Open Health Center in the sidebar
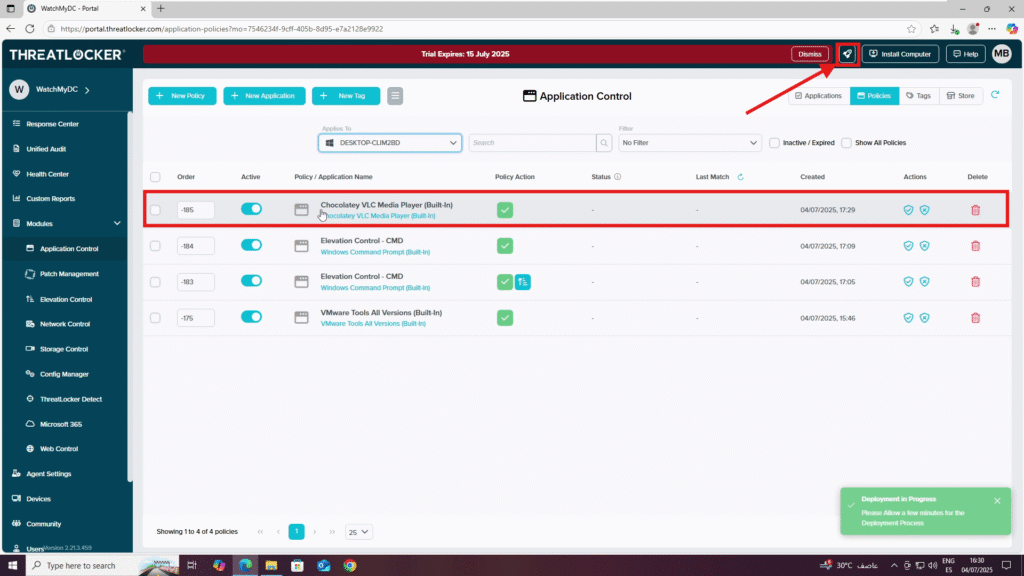This screenshot has height=576, width=1024. click(x=47, y=174)
